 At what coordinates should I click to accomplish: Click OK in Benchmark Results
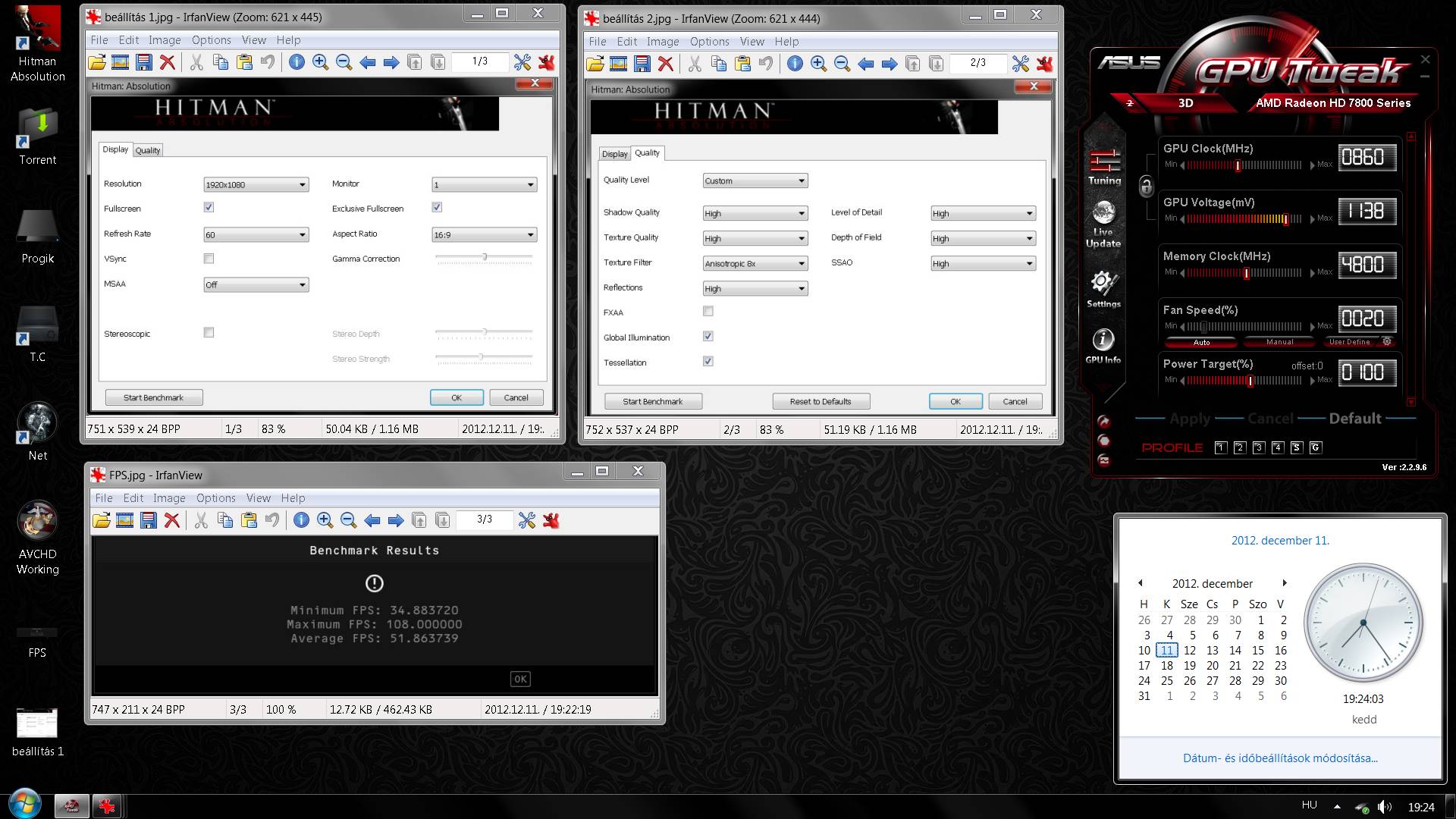520,679
